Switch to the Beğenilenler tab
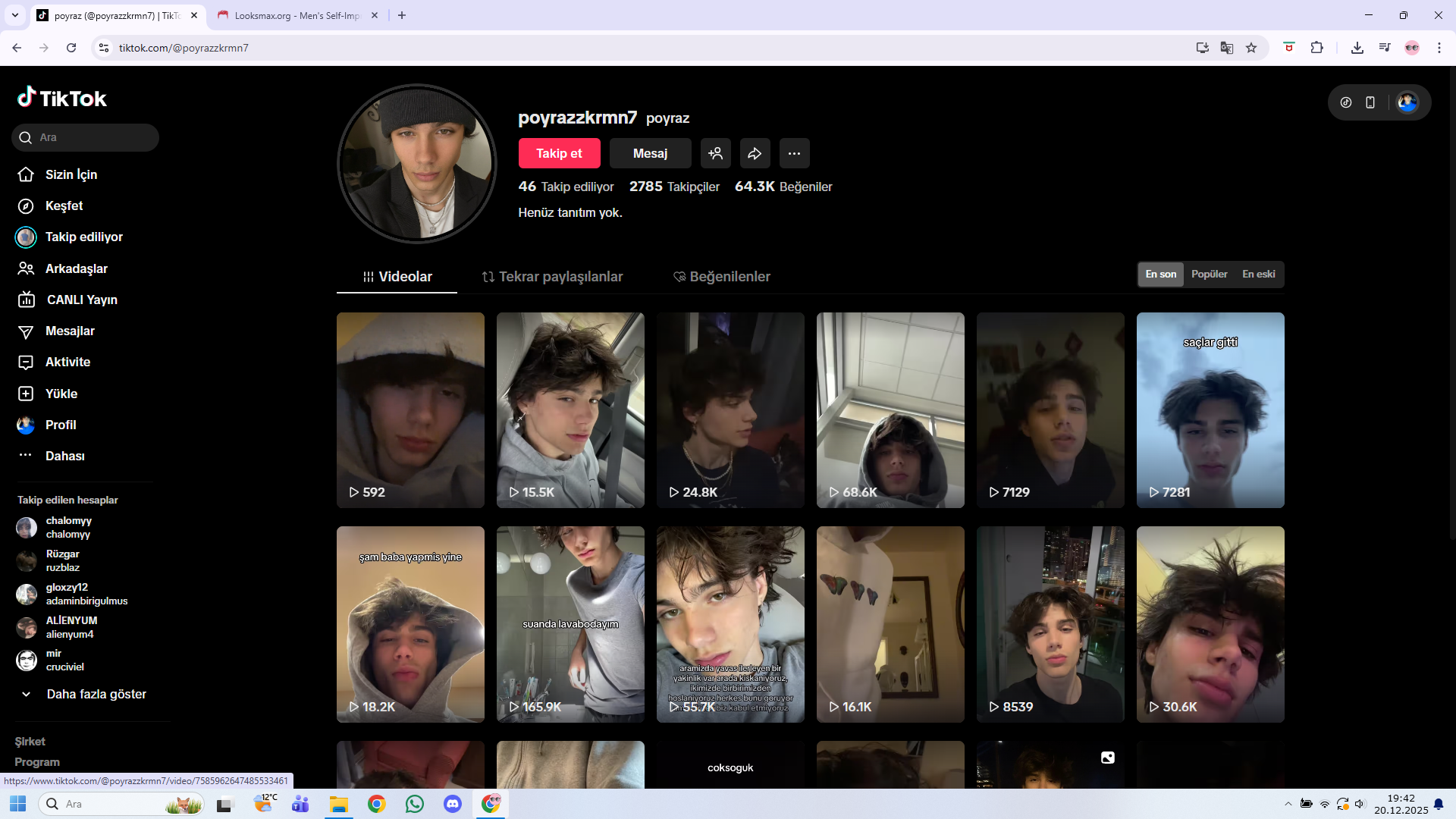This screenshot has width=1456, height=819. point(721,277)
